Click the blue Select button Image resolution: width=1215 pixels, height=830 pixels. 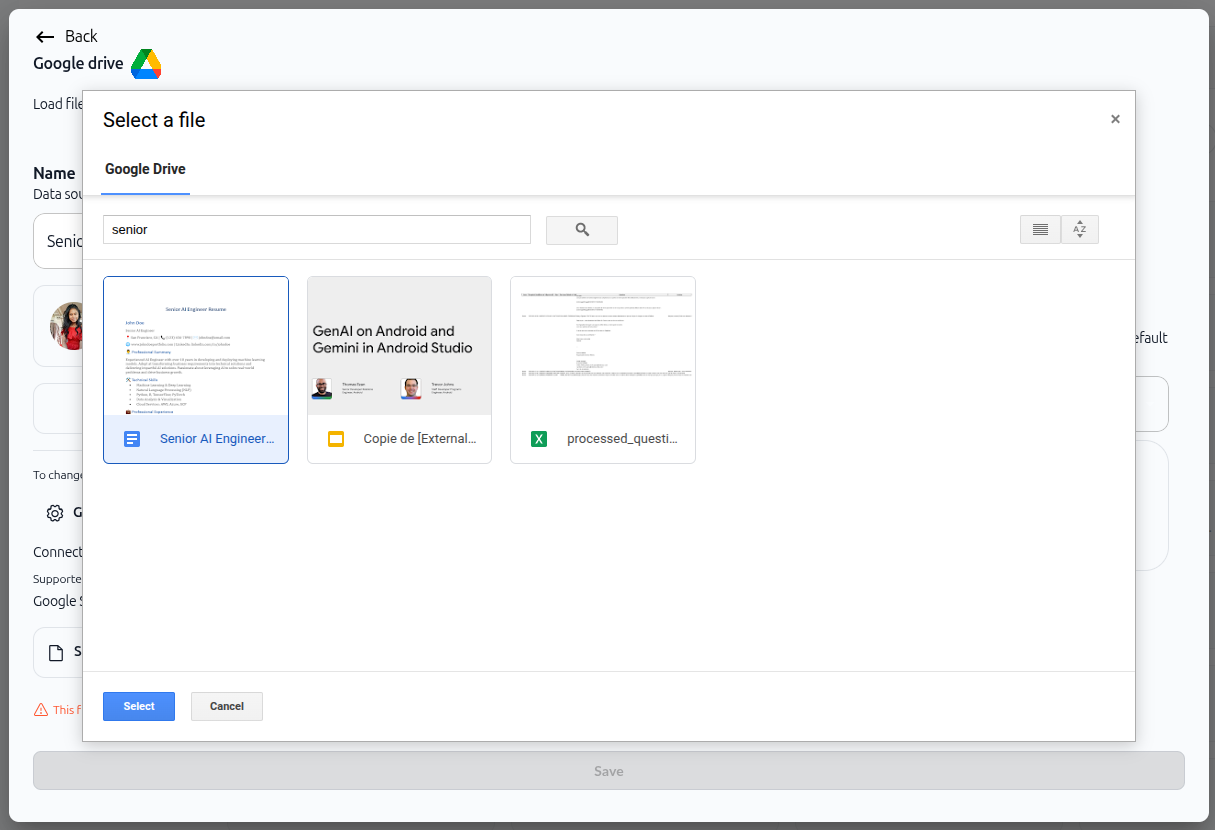coord(139,706)
